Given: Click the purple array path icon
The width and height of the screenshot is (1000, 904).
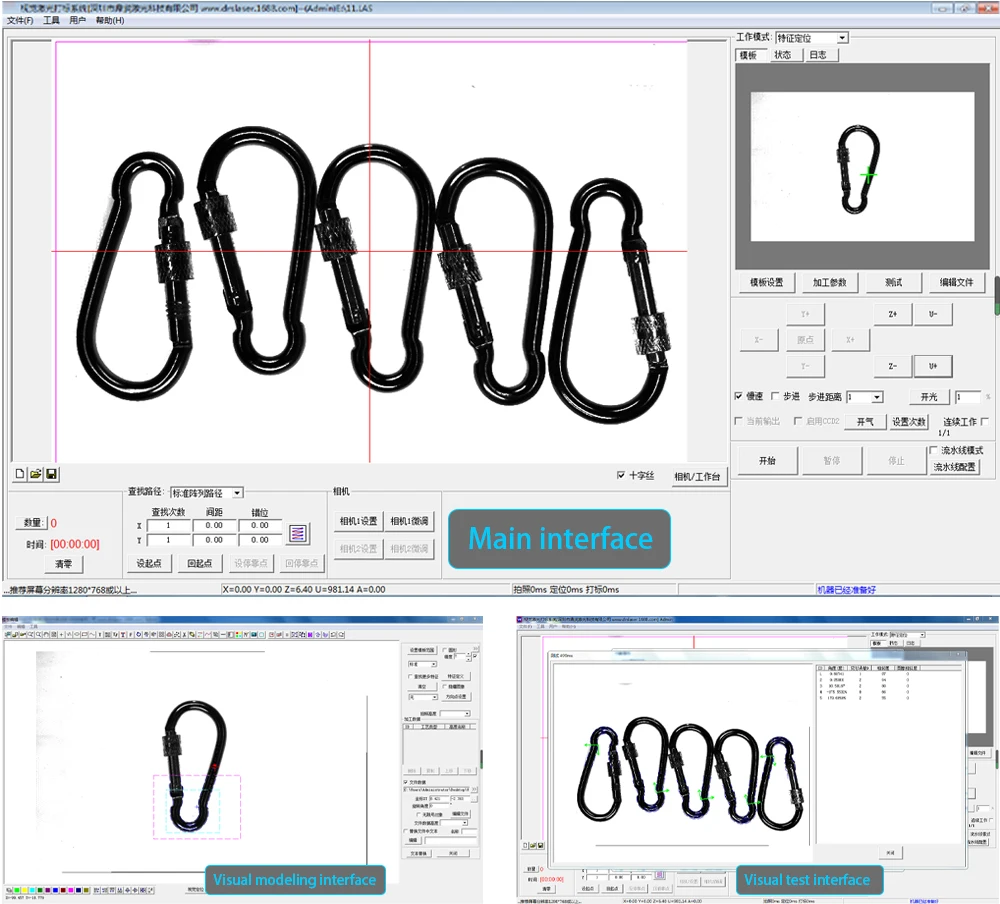Looking at the screenshot, I should [x=298, y=533].
